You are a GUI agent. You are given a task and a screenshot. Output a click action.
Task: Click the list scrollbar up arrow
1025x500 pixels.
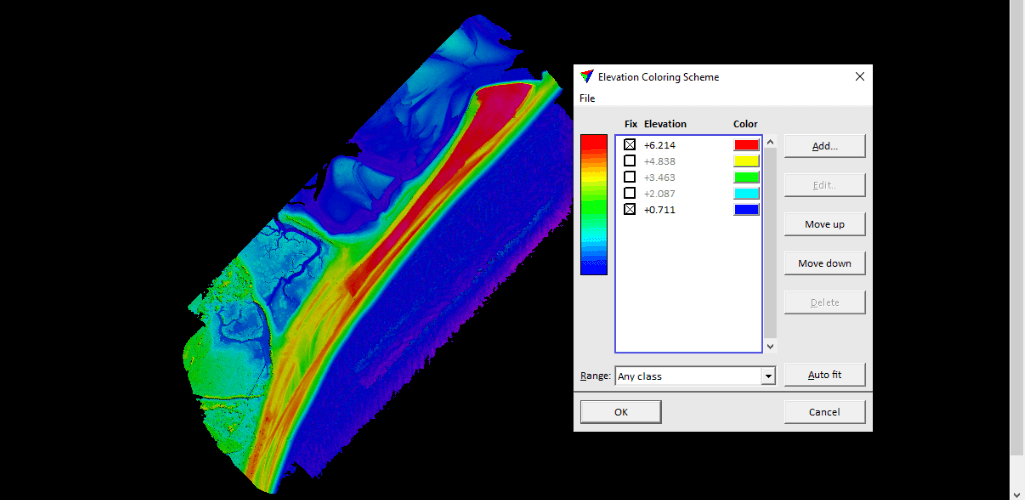(771, 142)
